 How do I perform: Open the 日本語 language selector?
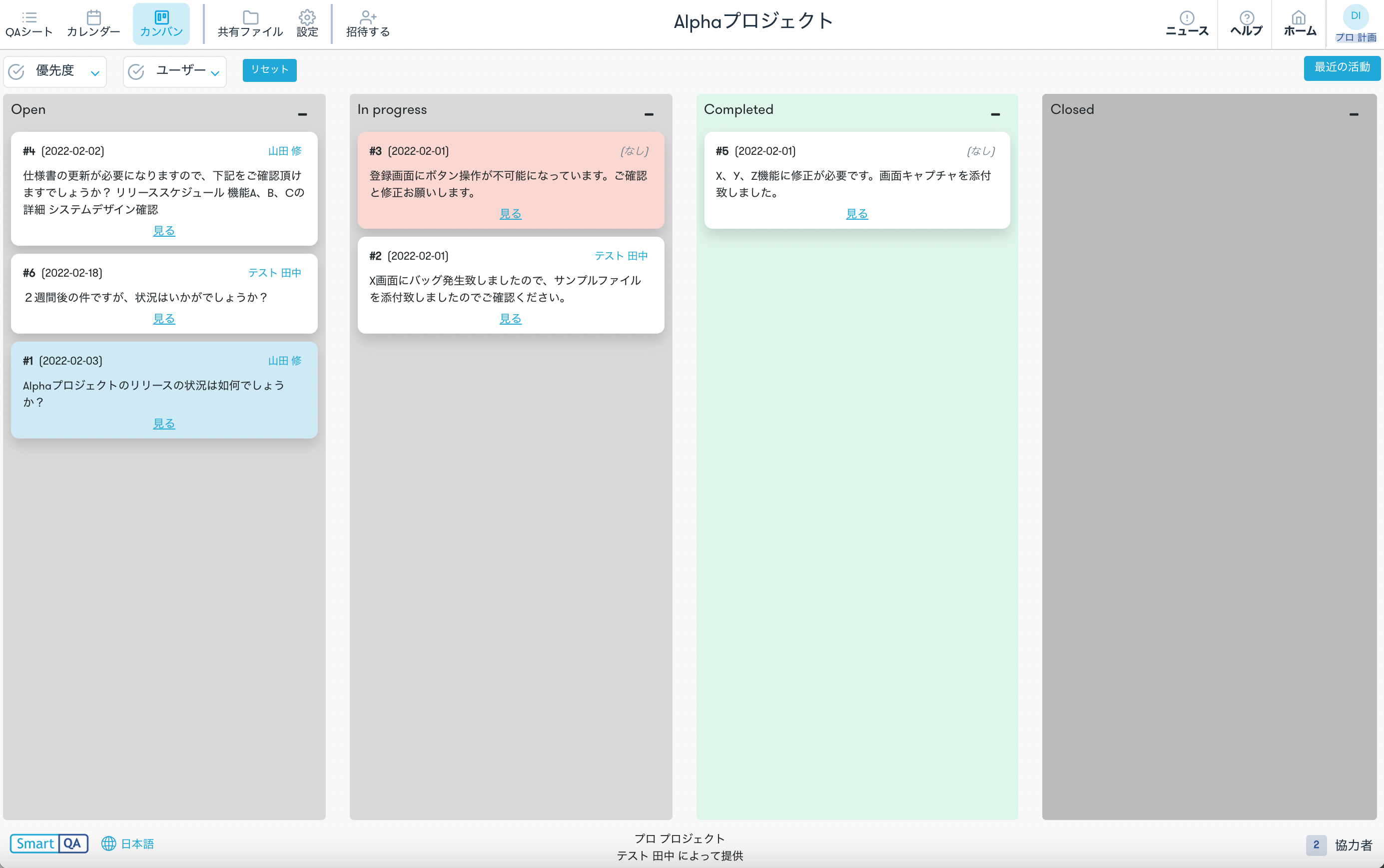(127, 844)
